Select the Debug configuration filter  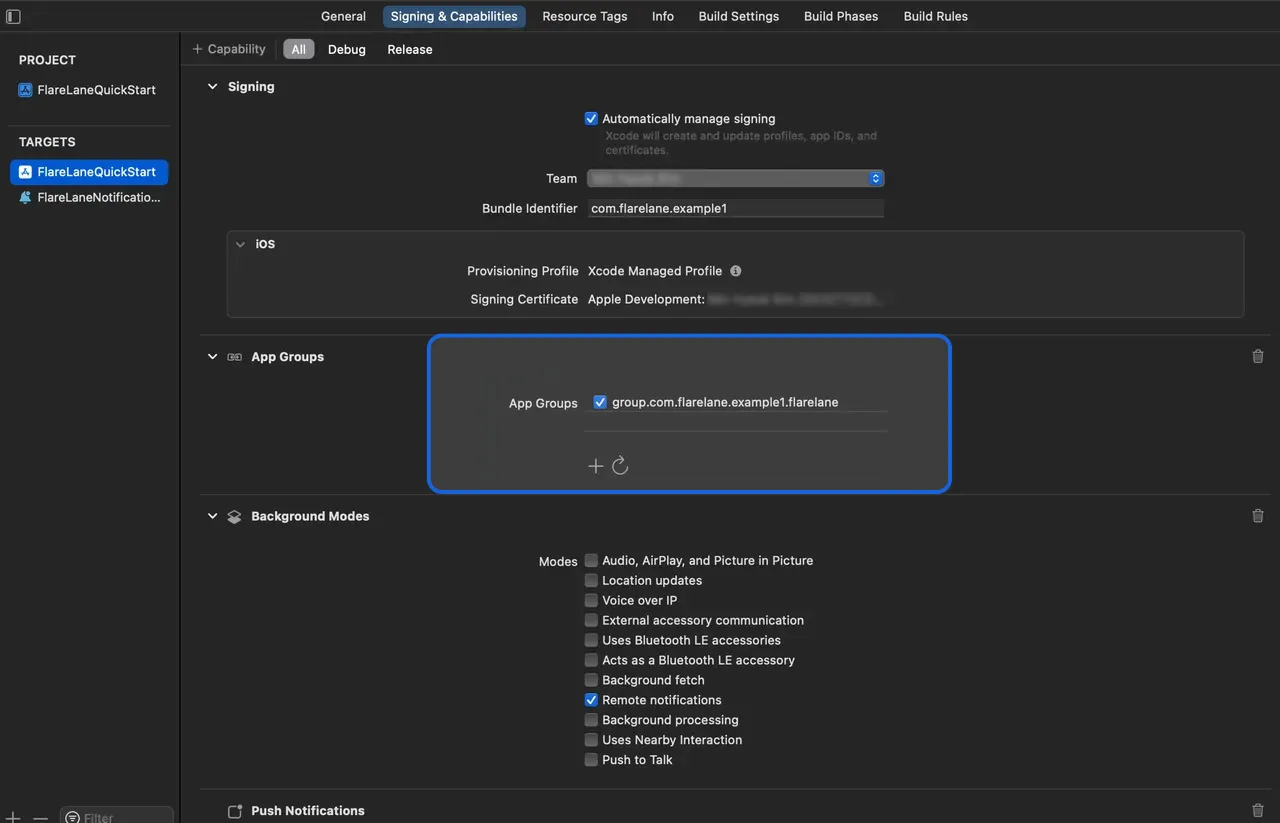click(x=347, y=49)
